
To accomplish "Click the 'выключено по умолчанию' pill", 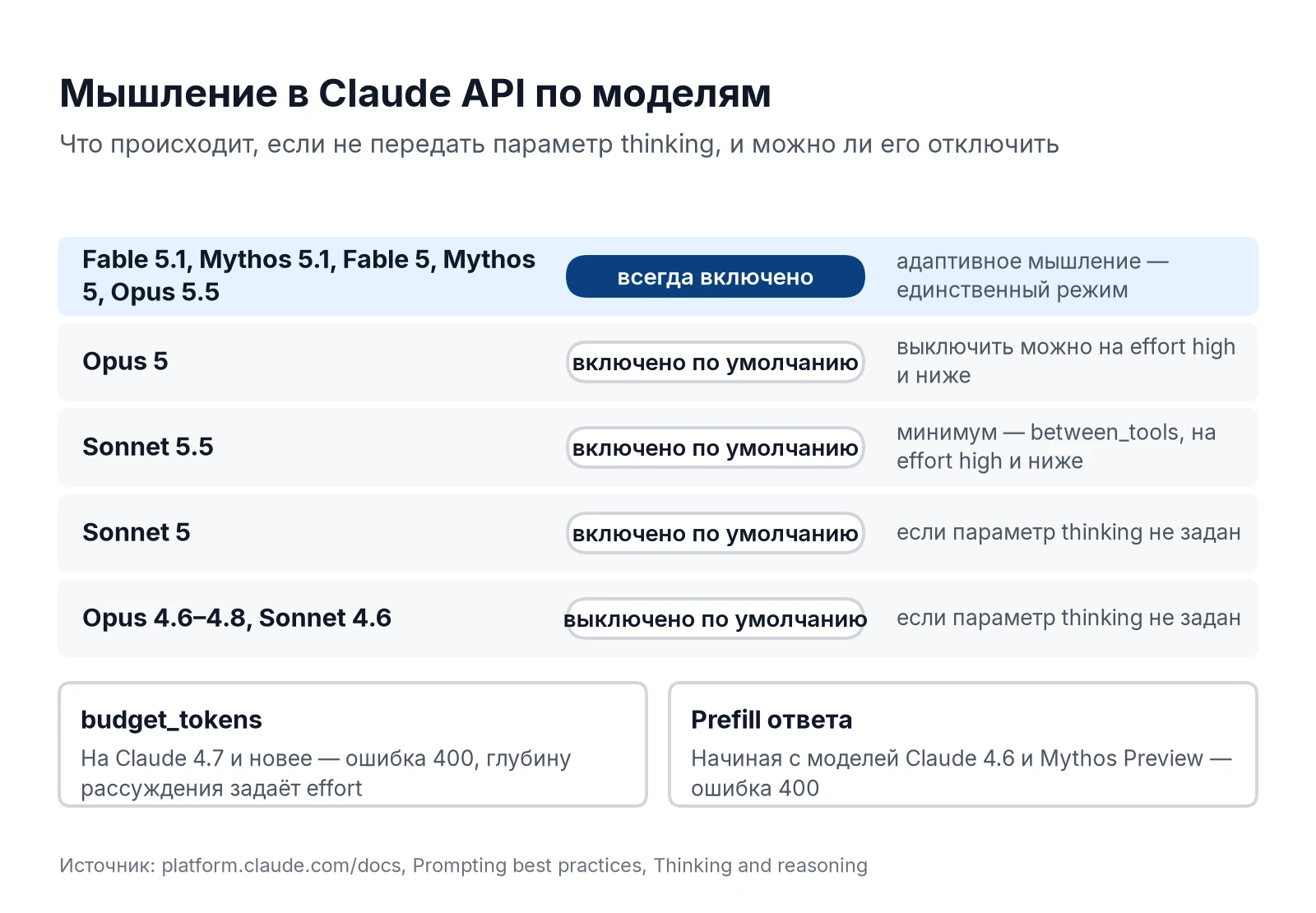I will pos(716,619).
